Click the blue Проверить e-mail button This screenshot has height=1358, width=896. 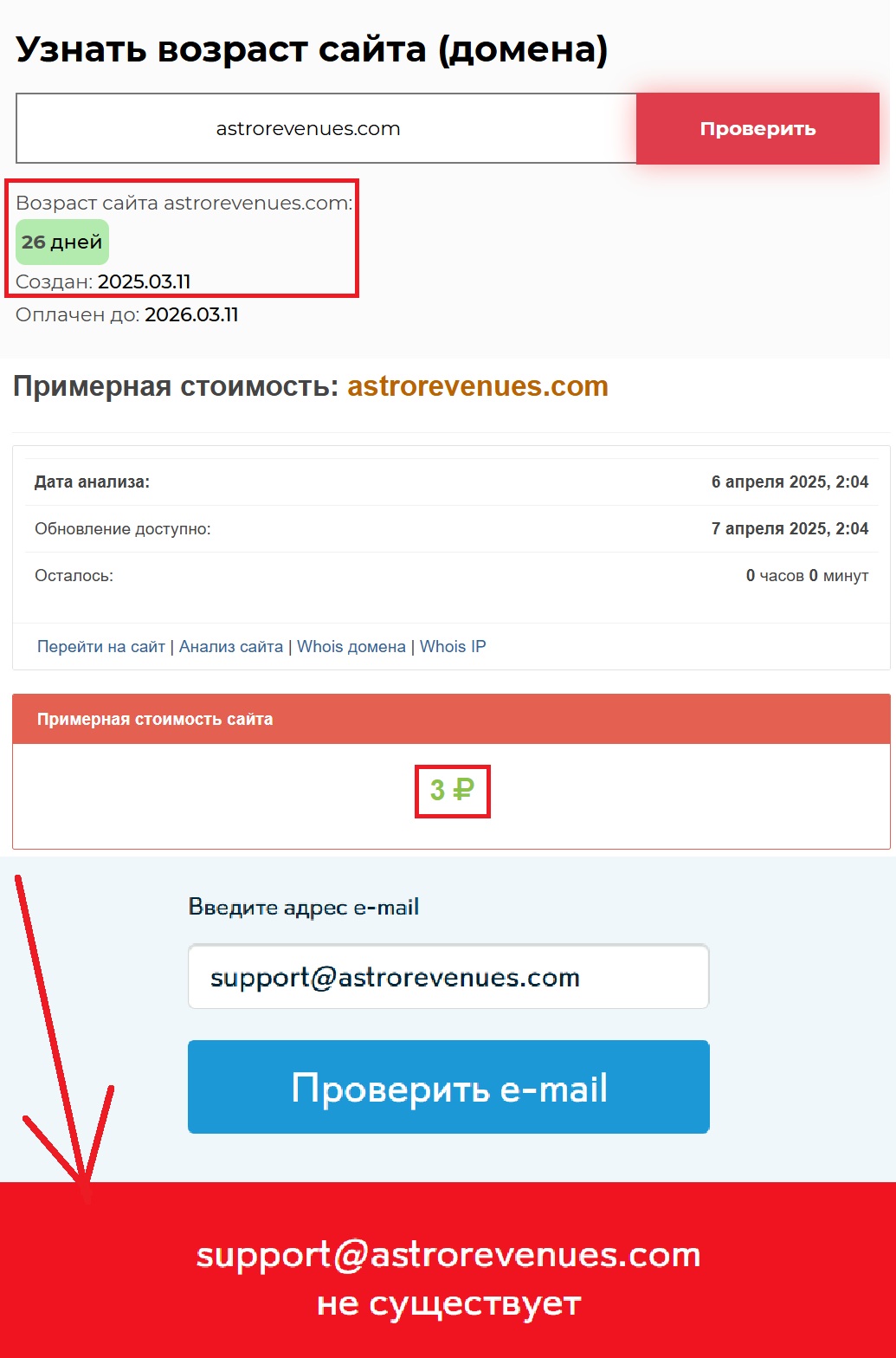(x=448, y=1087)
